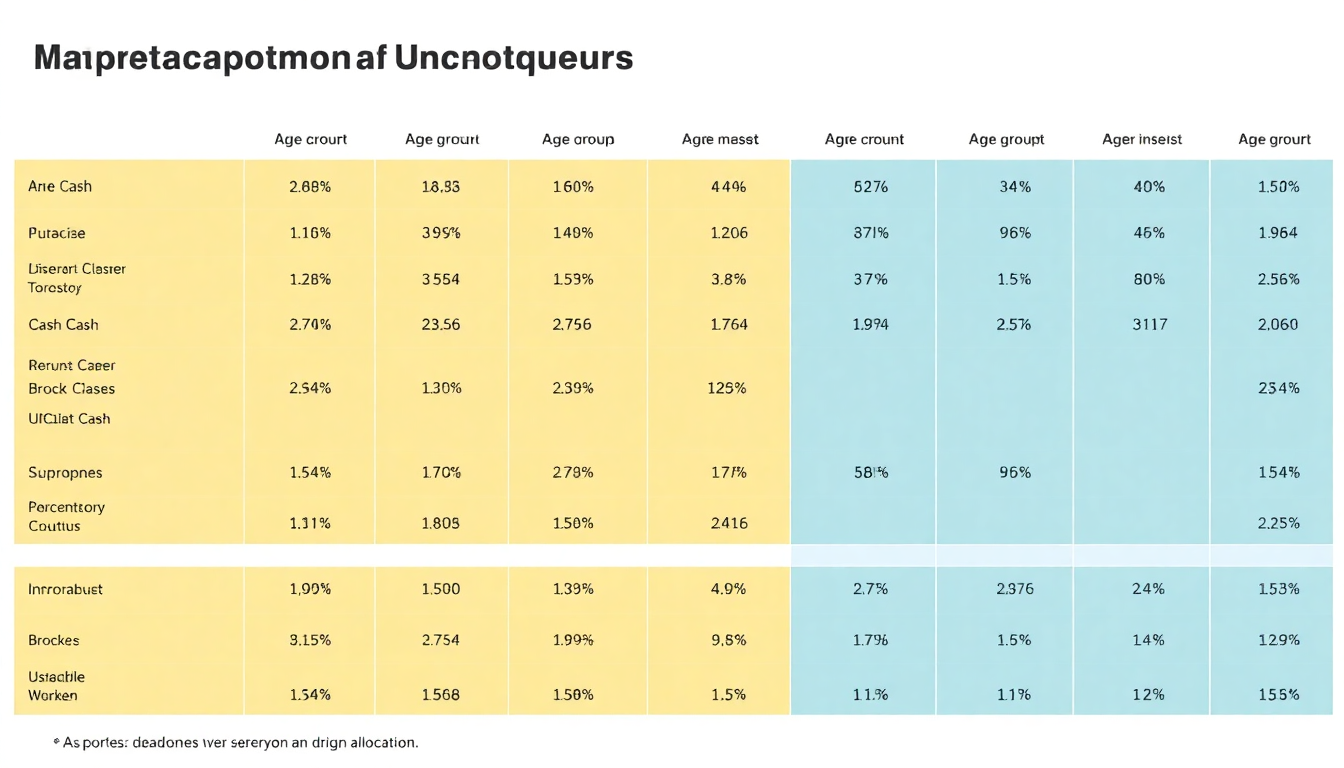Select the "Agre crount" column header
1344x768 pixels.
coord(864,139)
